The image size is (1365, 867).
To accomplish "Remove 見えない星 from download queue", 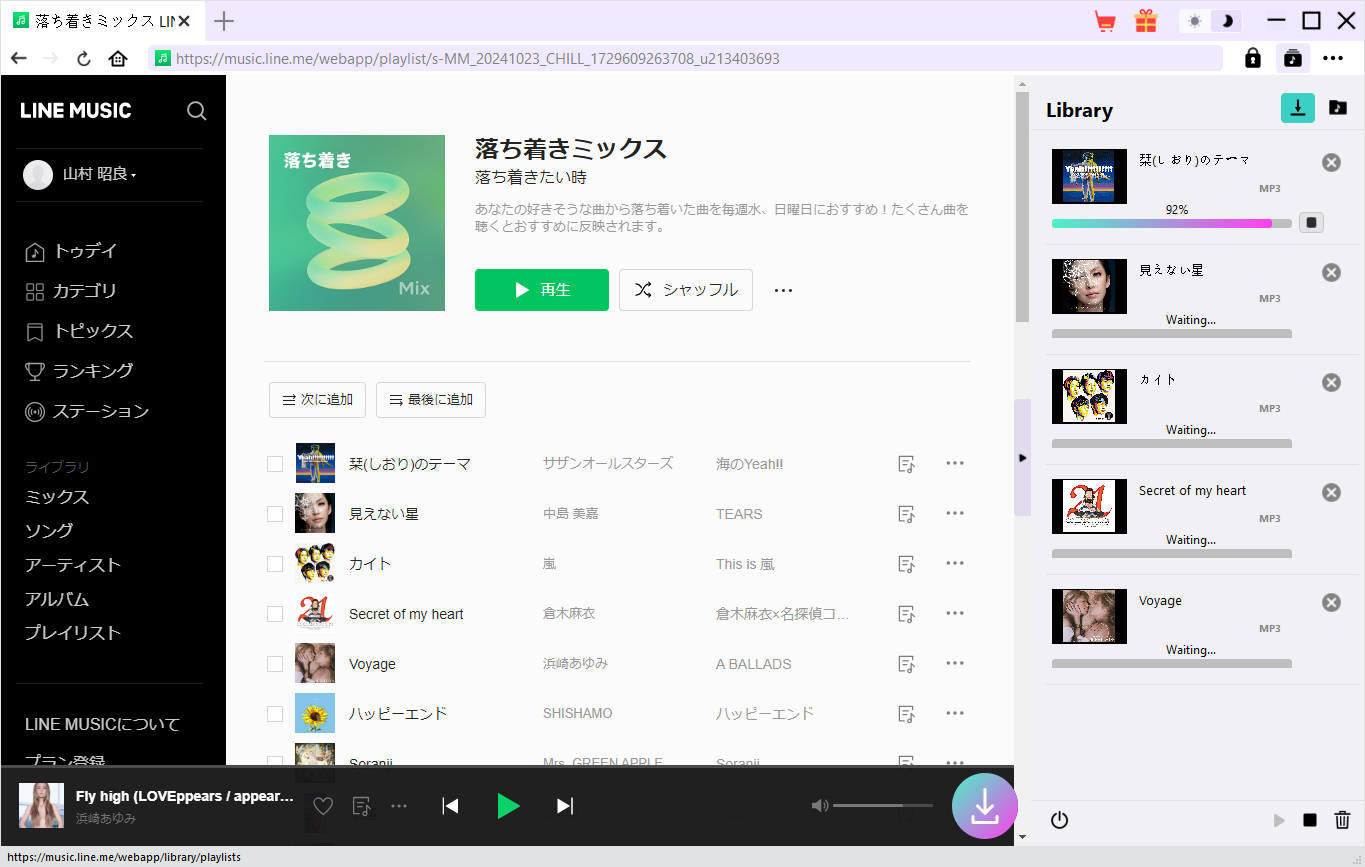I will (x=1331, y=272).
